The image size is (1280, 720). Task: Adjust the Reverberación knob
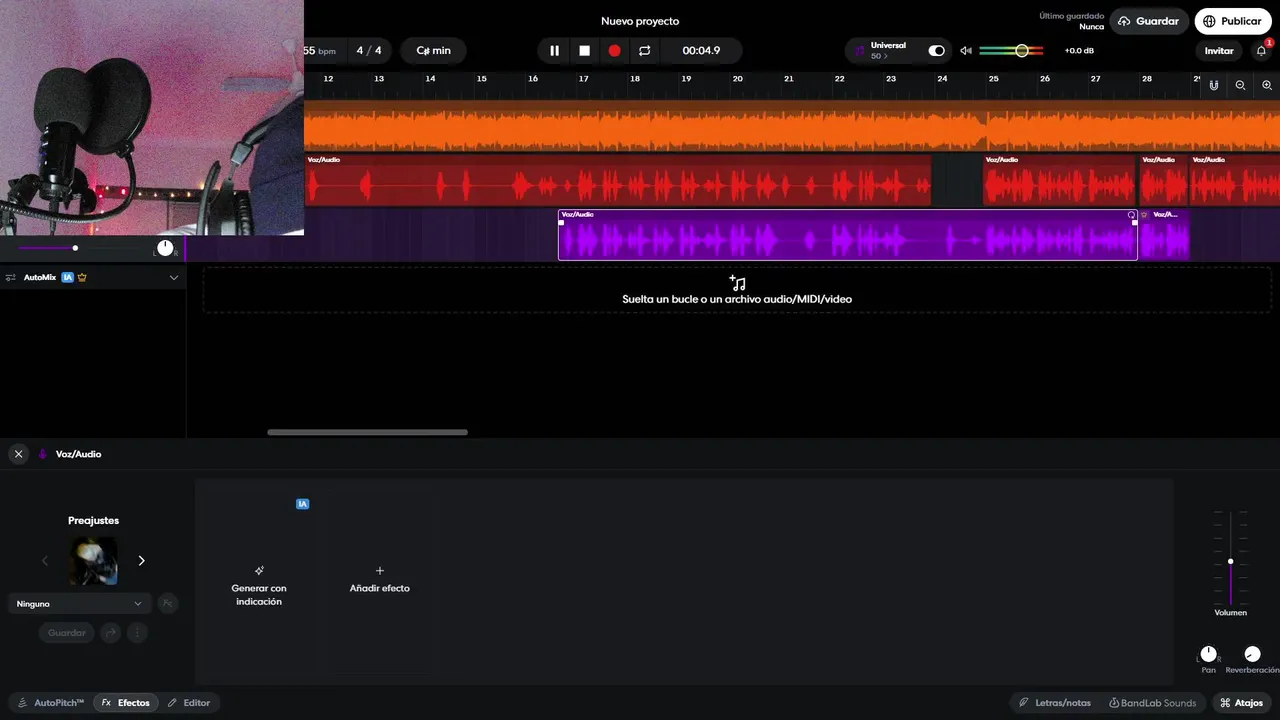1252,654
